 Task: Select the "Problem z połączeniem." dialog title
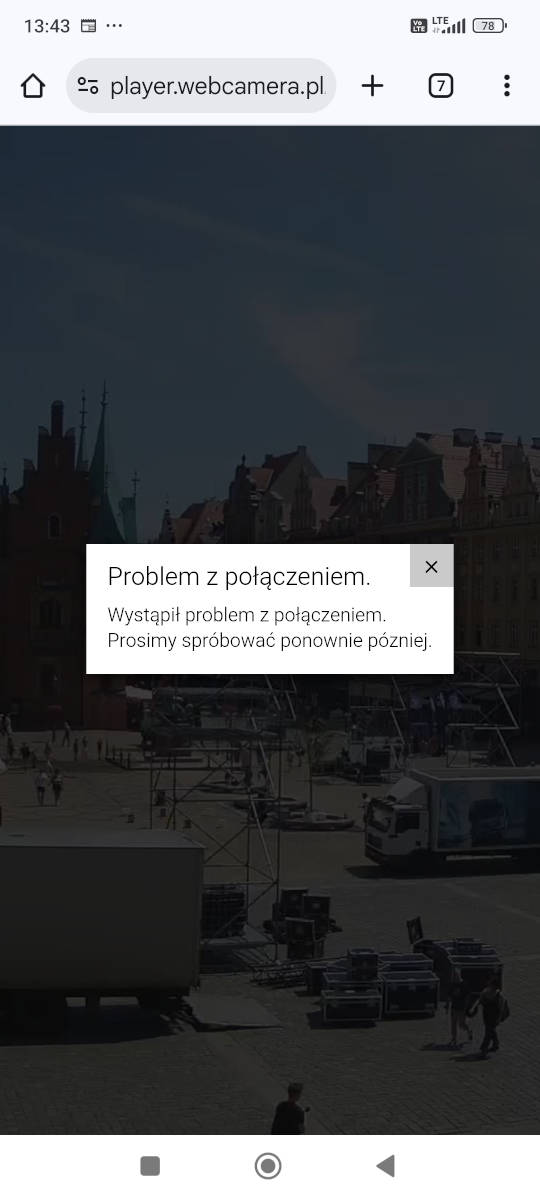coord(239,576)
